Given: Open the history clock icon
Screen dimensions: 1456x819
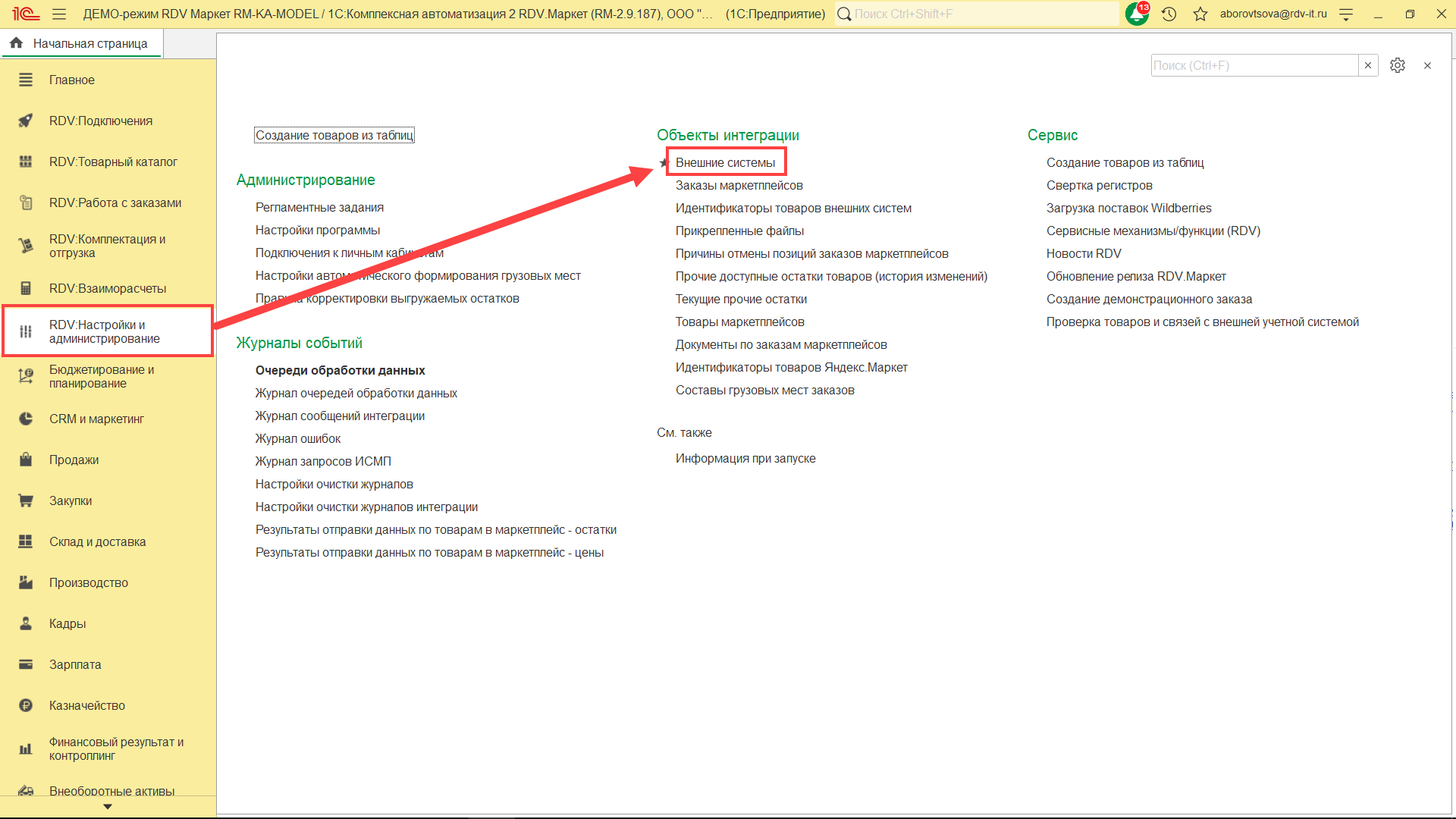Looking at the screenshot, I should [x=1169, y=14].
